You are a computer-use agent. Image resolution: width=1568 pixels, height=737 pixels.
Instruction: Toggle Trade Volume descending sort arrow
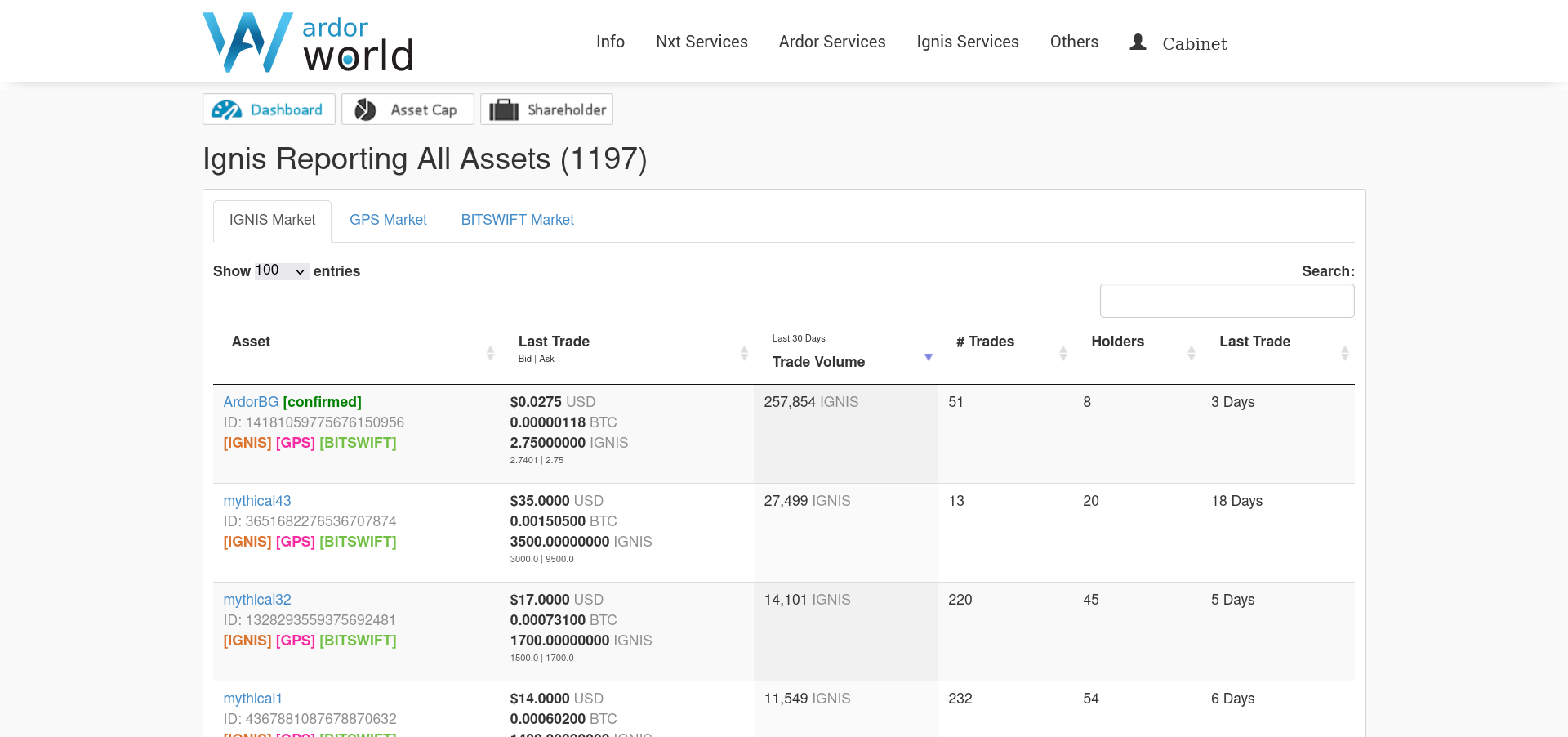click(x=929, y=357)
